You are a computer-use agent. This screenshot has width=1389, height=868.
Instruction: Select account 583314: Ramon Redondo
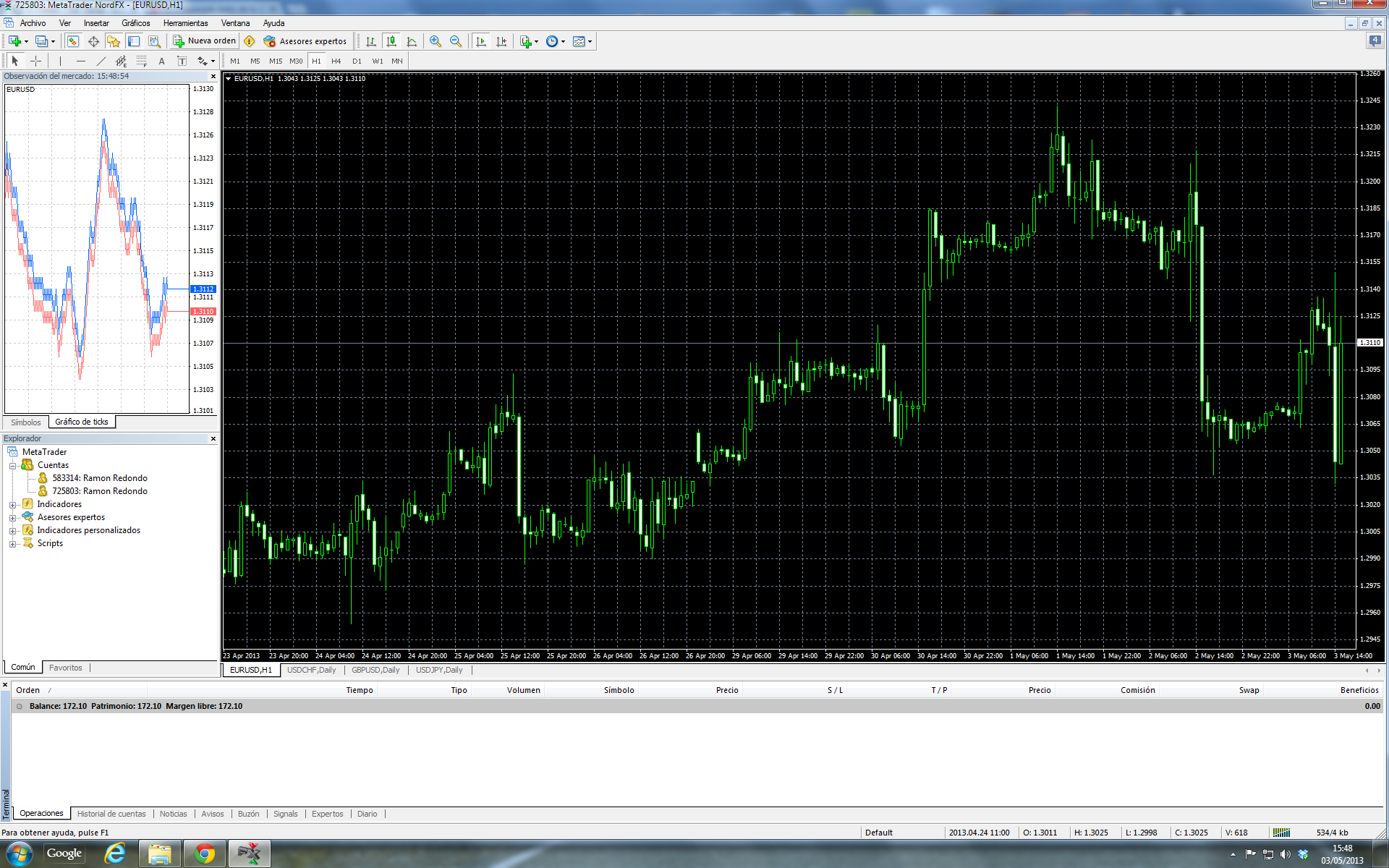click(100, 478)
